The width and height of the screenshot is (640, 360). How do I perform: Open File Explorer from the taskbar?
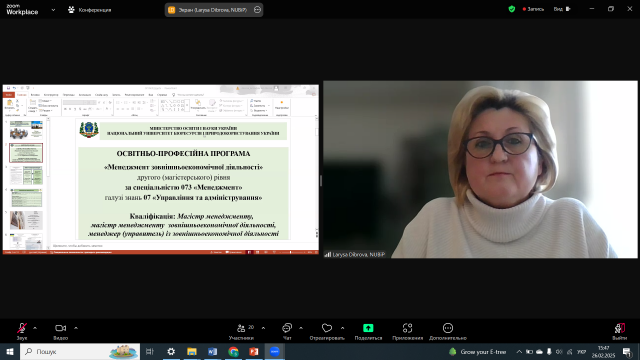point(192,351)
